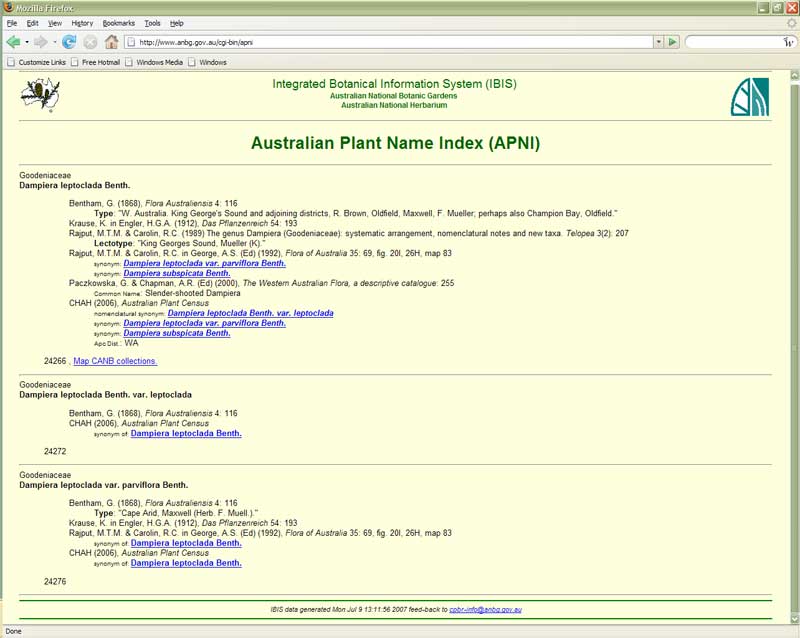Click the Back navigation arrow
The height and width of the screenshot is (638, 800).
(13, 42)
